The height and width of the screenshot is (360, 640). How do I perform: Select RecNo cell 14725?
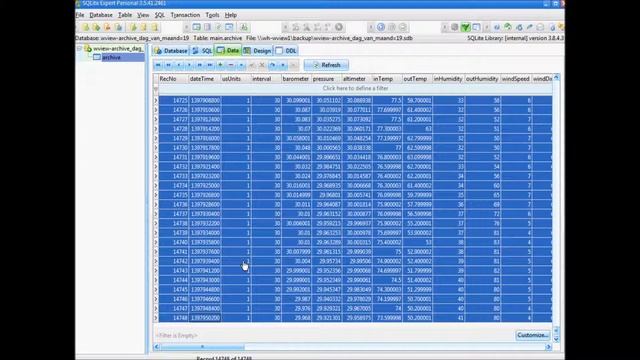[173, 100]
